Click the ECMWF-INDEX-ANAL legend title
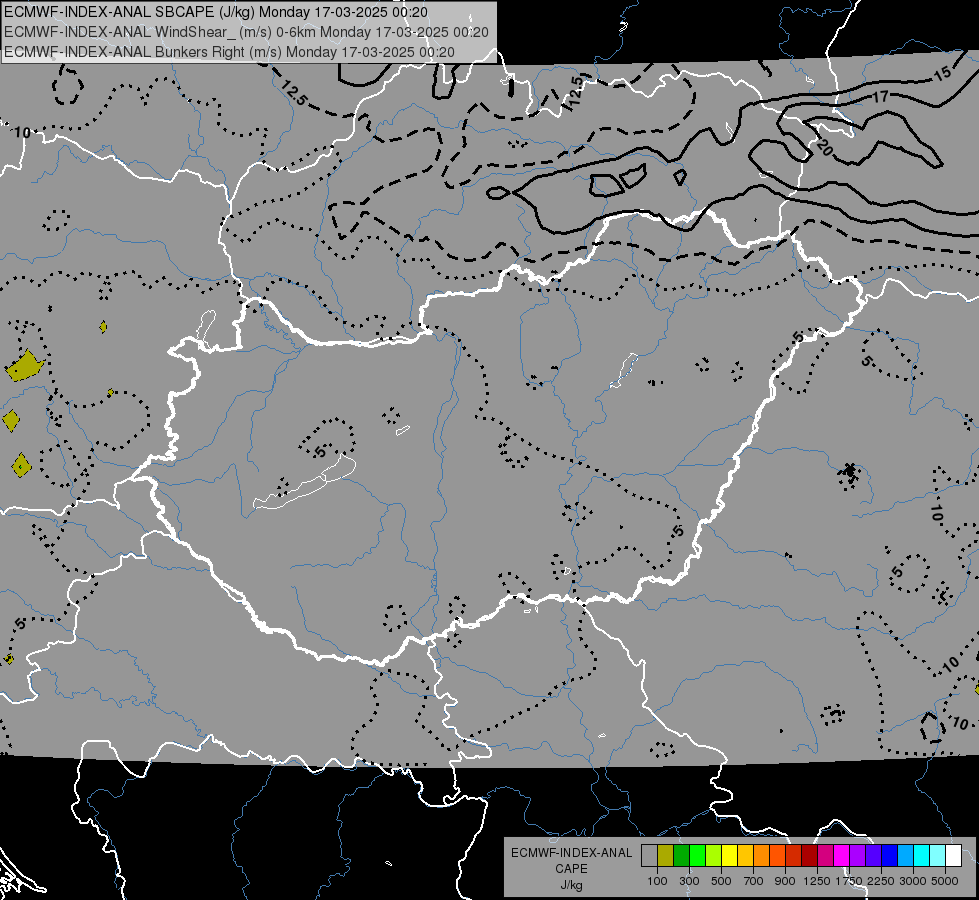 (x=571, y=853)
